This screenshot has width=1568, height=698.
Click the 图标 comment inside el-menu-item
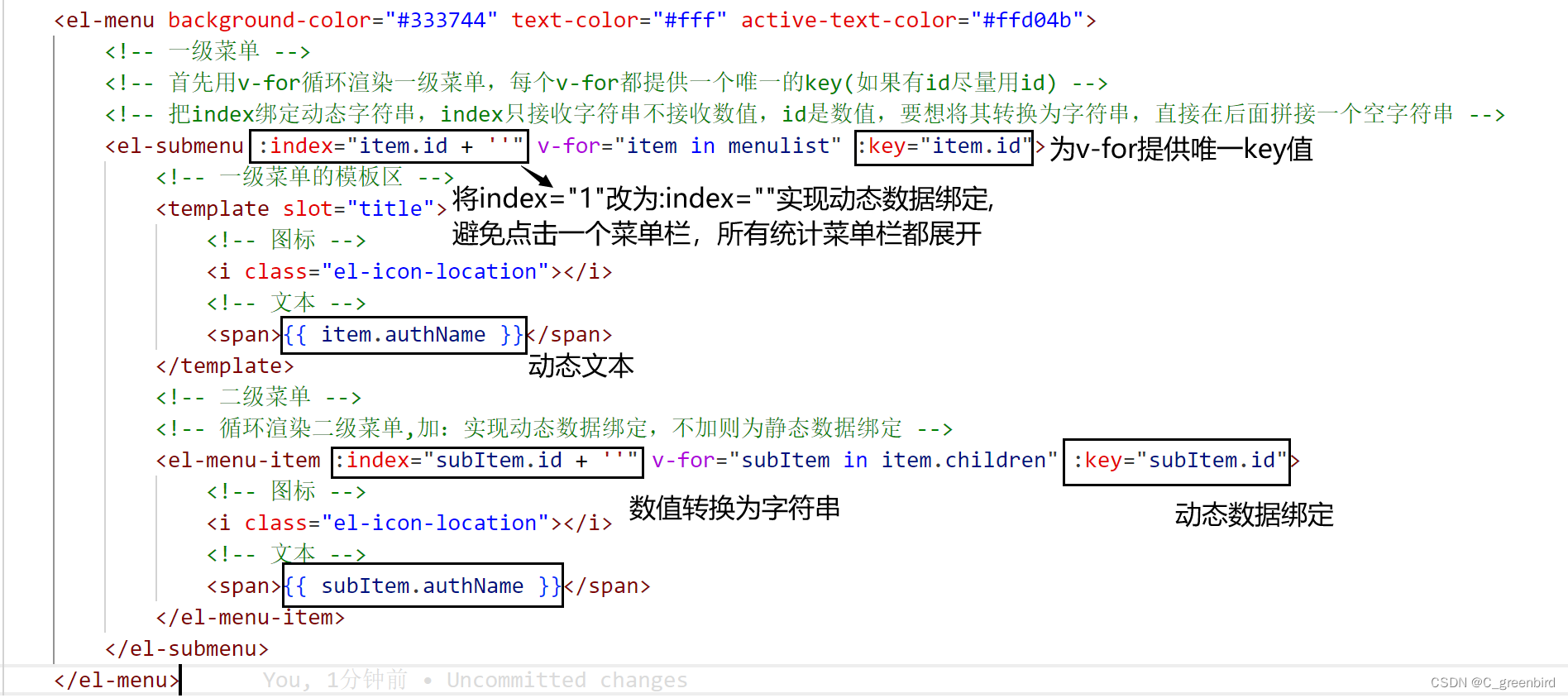(286, 491)
